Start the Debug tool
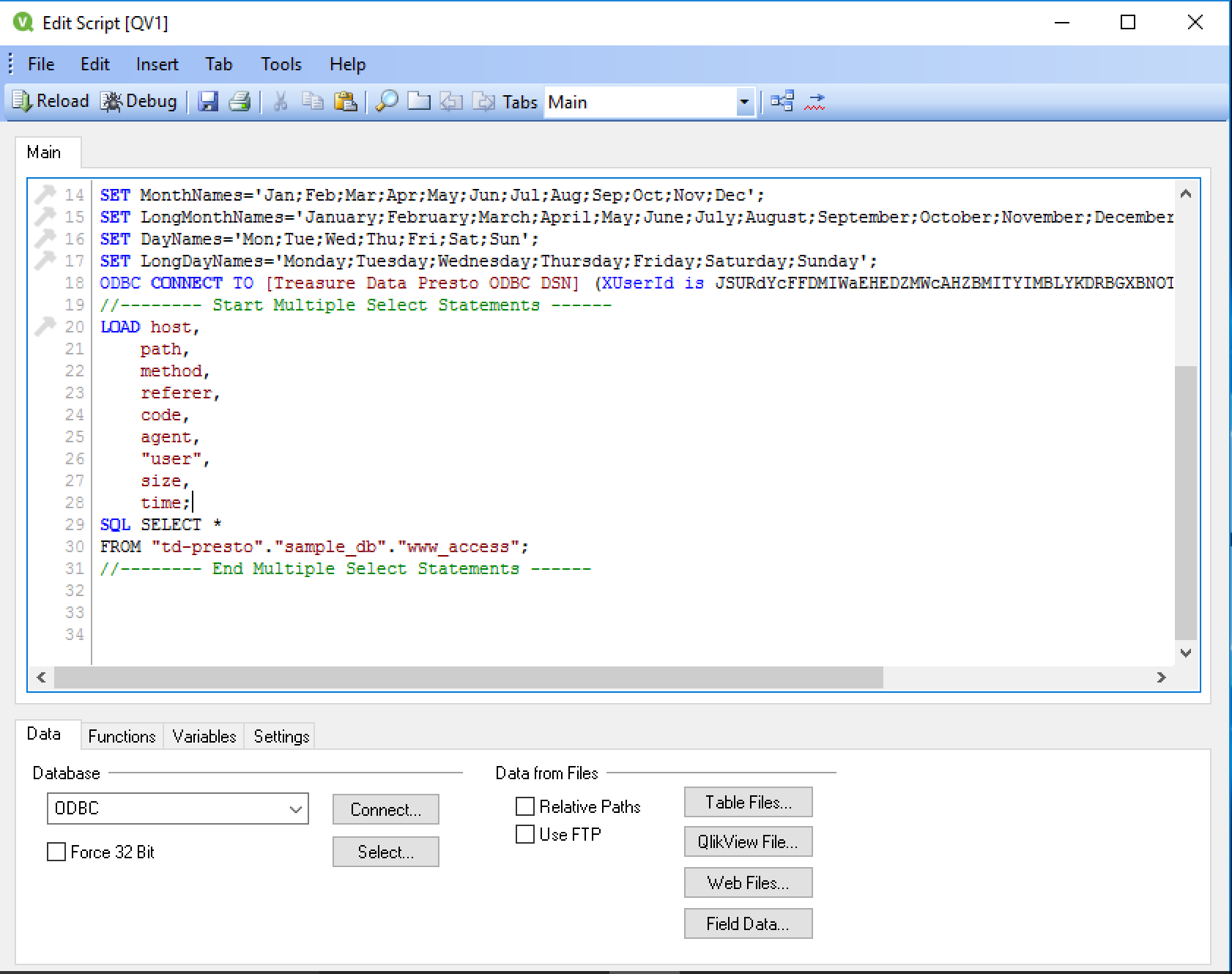The width and height of the screenshot is (1232, 974). click(x=138, y=101)
